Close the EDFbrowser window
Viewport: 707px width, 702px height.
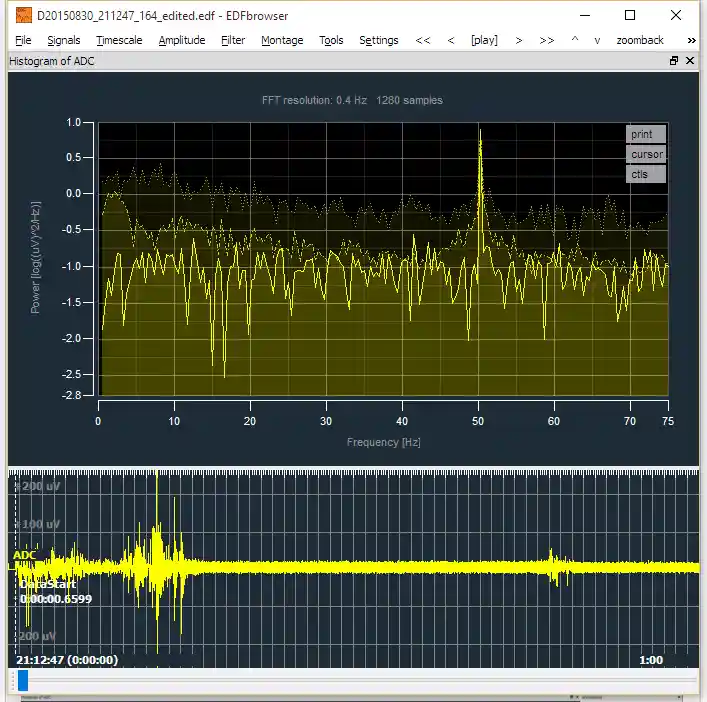pyautogui.click(x=675, y=15)
